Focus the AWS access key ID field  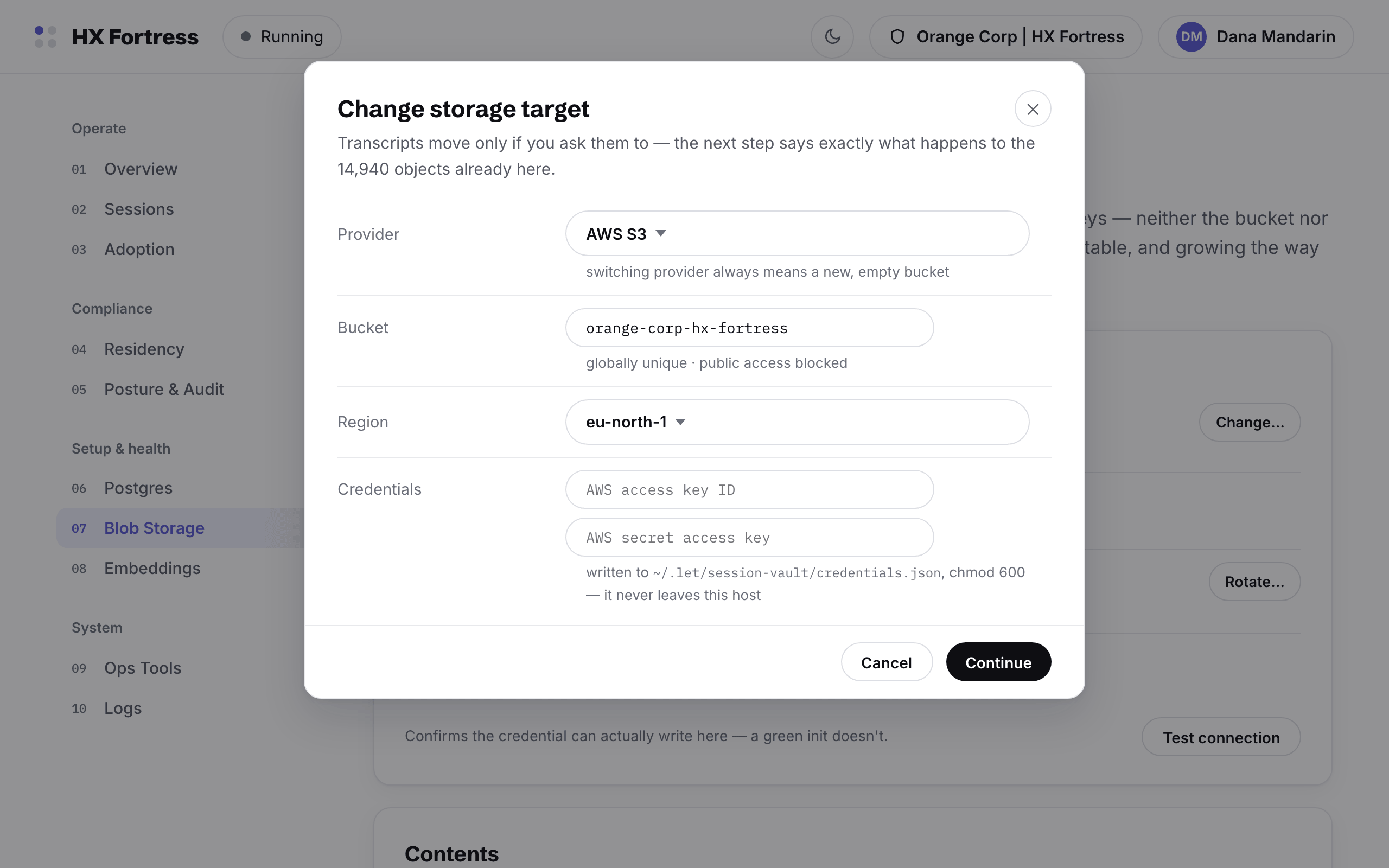coord(750,490)
